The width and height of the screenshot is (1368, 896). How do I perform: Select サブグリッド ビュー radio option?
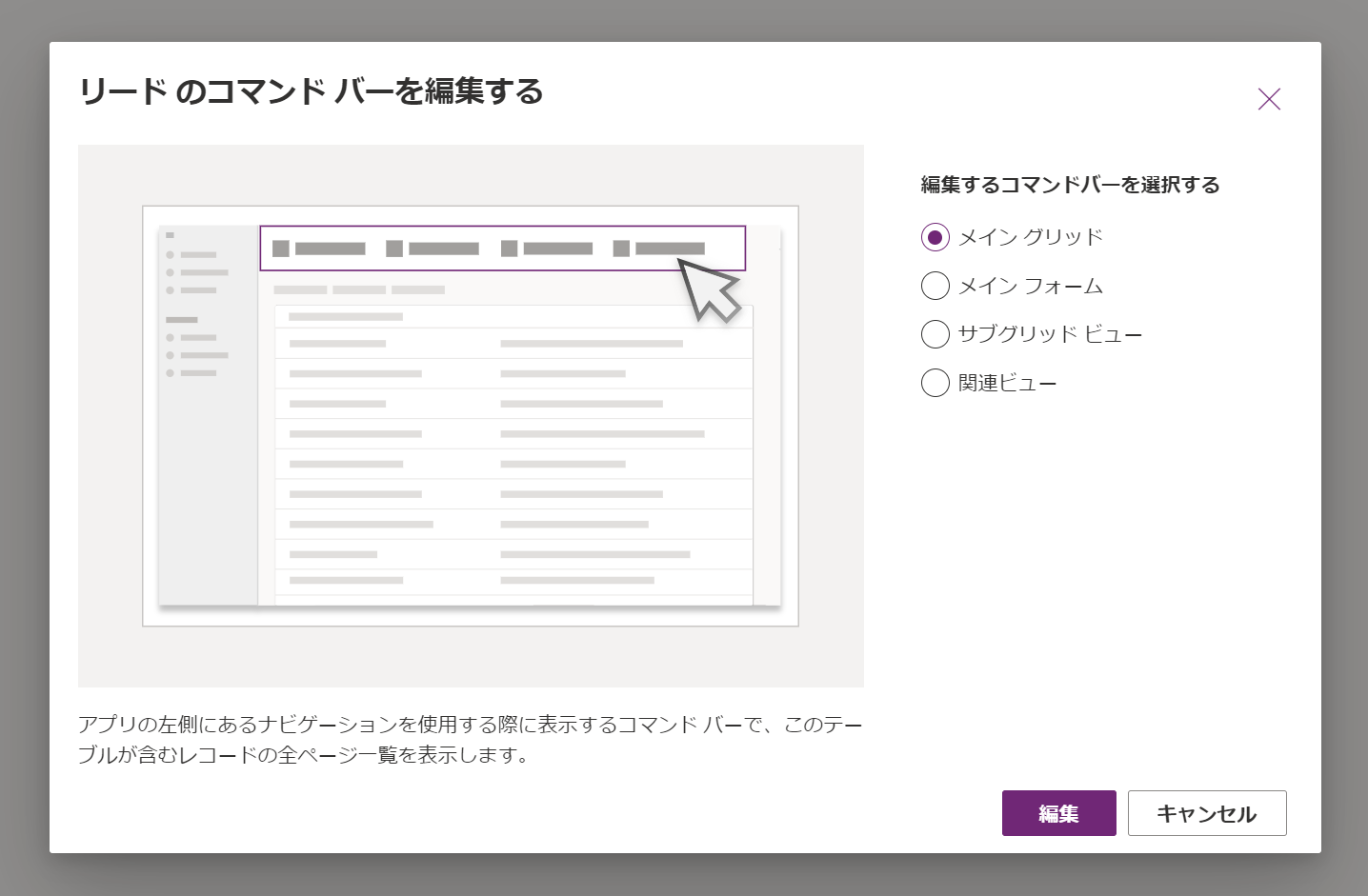pos(935,334)
